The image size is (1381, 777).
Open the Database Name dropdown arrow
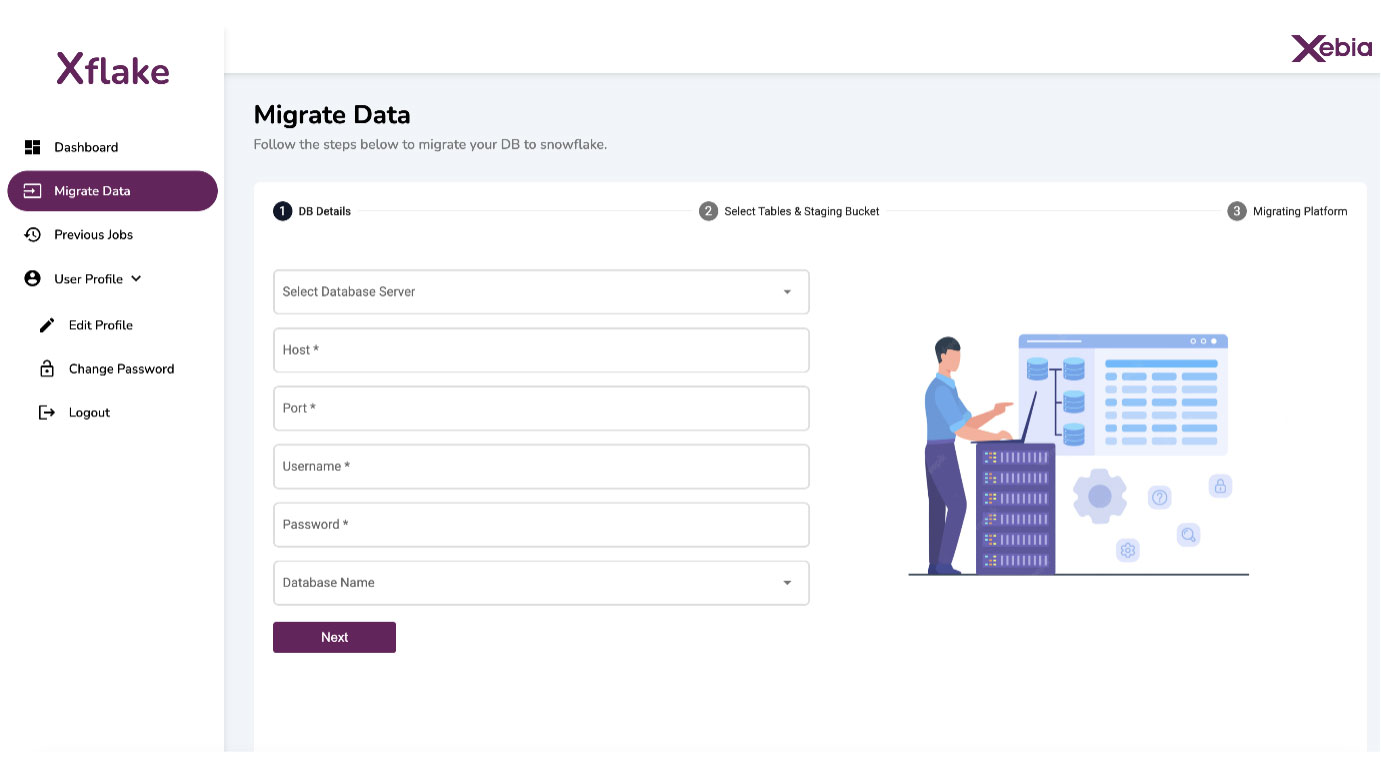point(787,583)
